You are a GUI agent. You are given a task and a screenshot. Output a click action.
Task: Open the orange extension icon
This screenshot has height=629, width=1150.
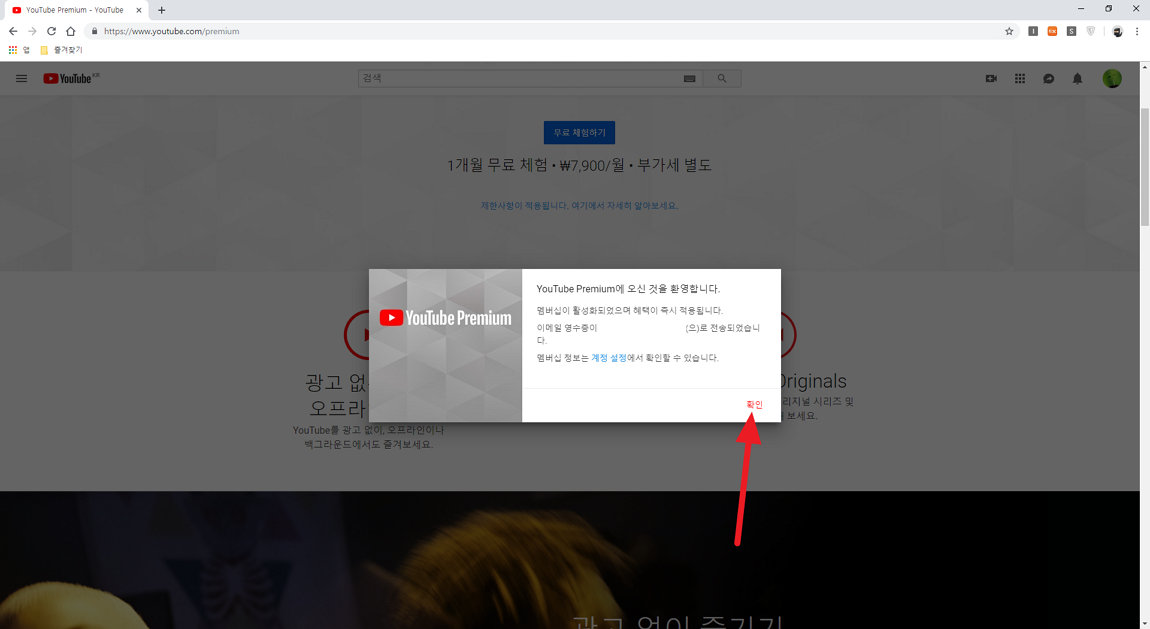pyautogui.click(x=1052, y=31)
